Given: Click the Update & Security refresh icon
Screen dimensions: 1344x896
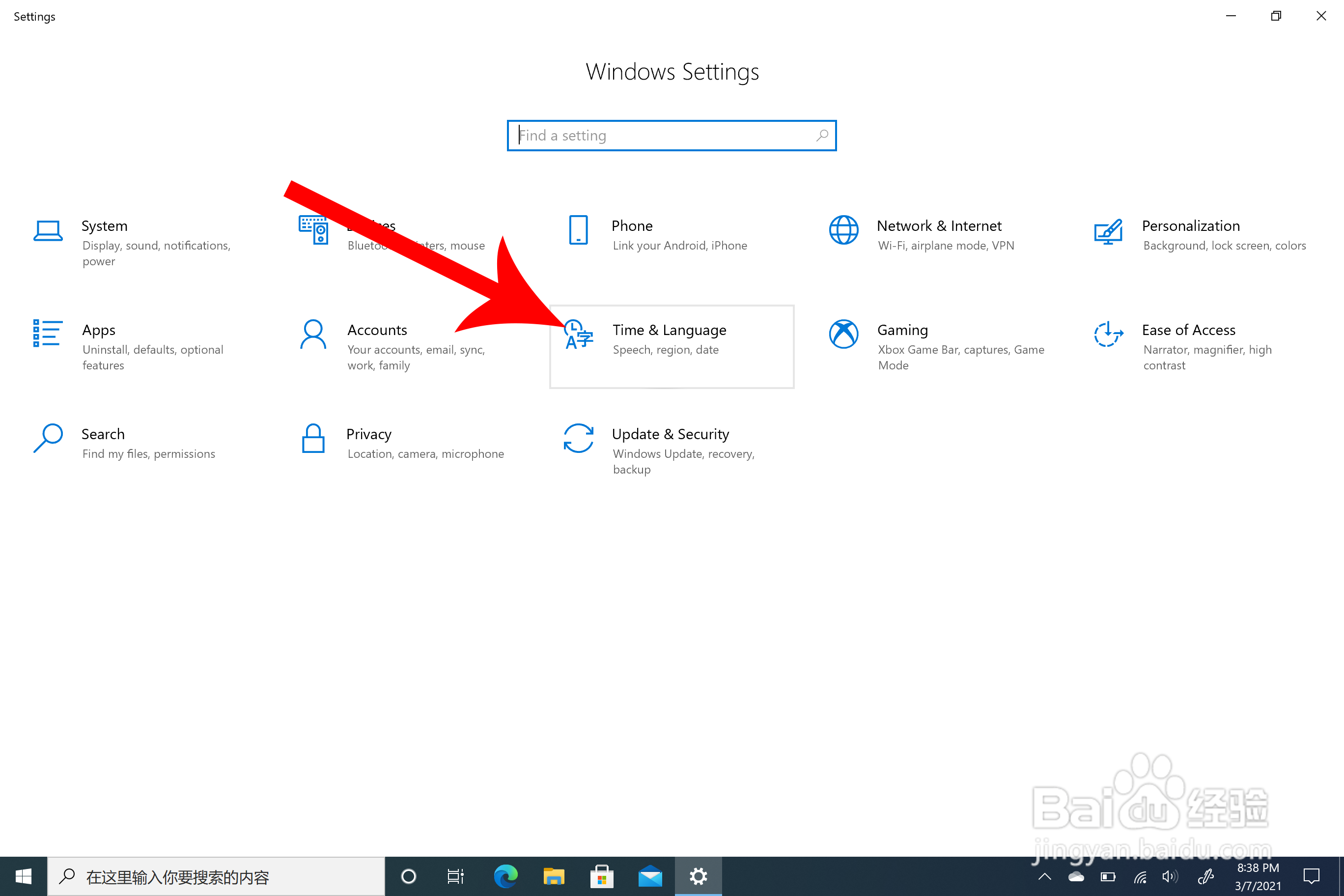Looking at the screenshot, I should (x=578, y=439).
